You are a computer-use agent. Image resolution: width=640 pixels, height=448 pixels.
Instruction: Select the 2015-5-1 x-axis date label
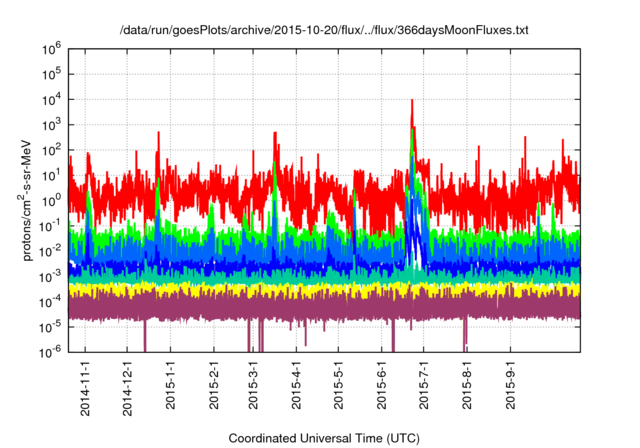(x=338, y=385)
